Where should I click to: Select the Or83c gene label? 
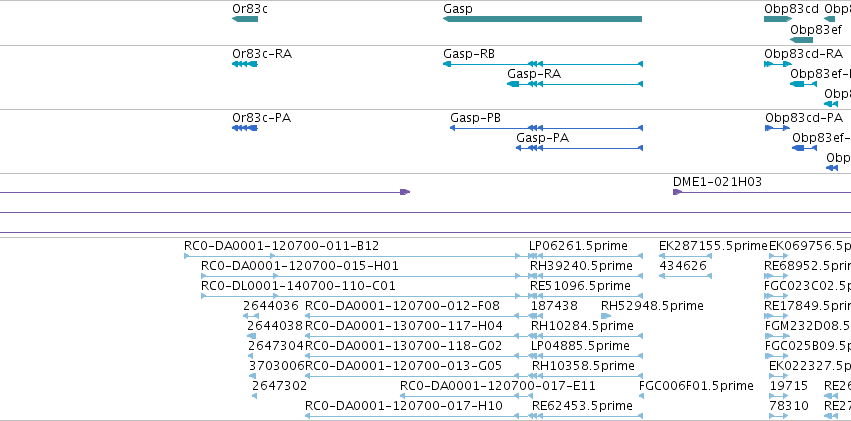(250, 9)
